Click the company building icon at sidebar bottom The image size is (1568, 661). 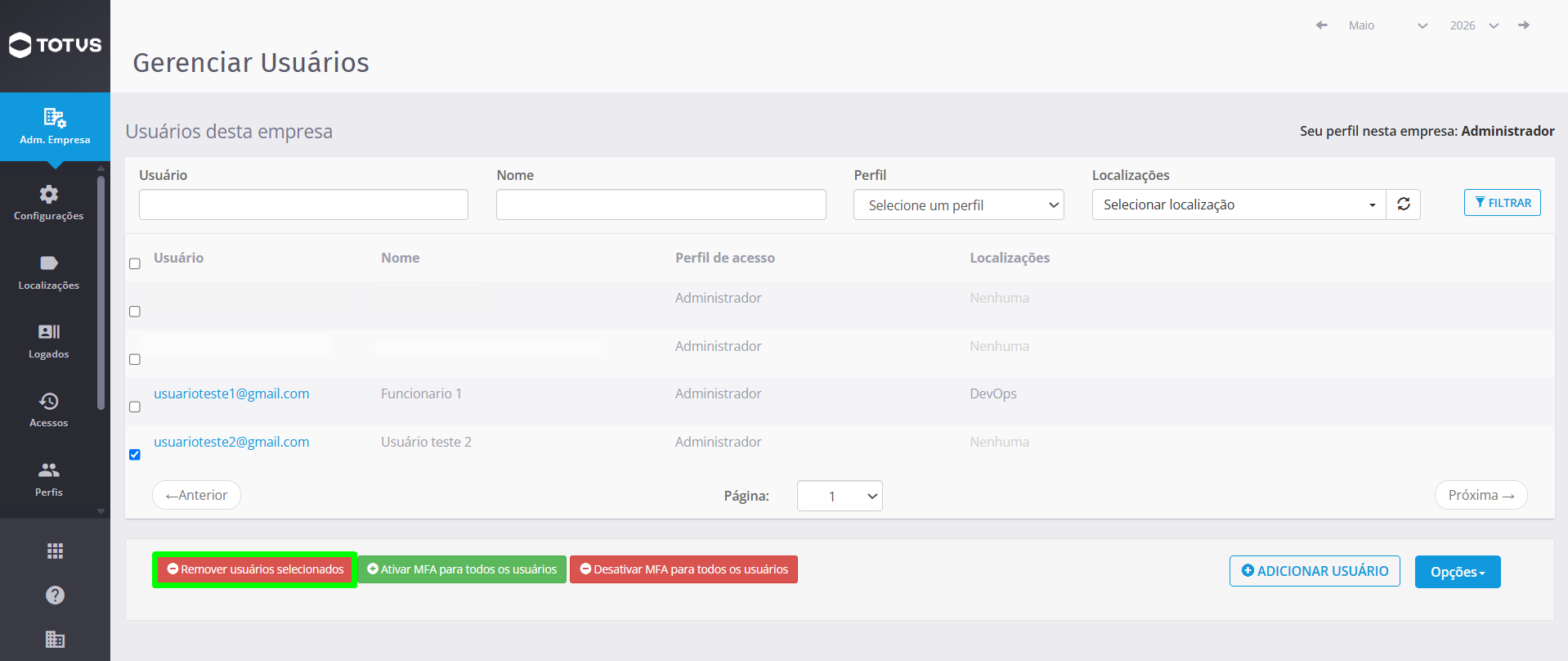(55, 639)
